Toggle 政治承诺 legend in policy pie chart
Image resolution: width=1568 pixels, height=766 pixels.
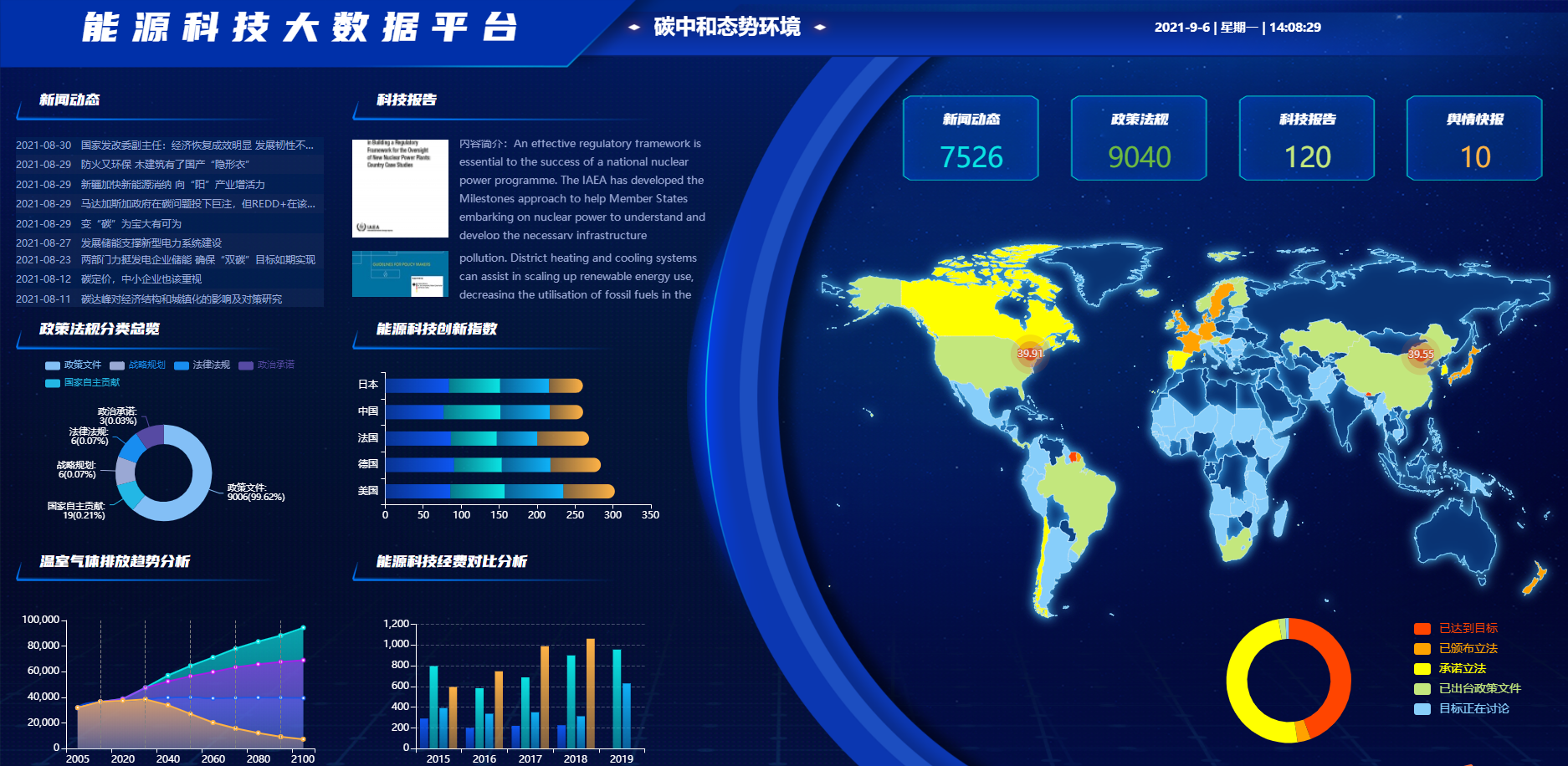click(x=267, y=365)
